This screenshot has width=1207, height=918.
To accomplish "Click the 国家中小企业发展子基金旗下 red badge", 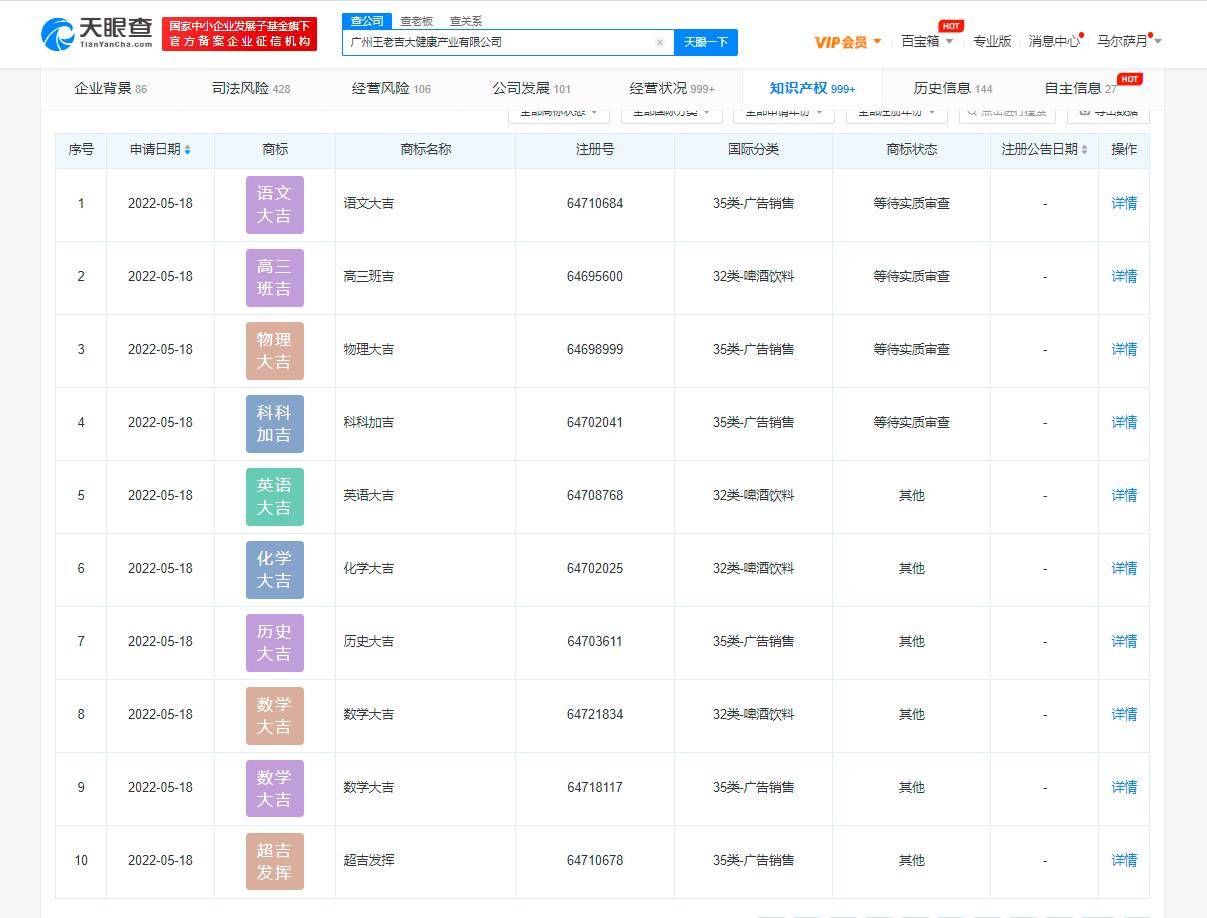I will (x=240, y=34).
